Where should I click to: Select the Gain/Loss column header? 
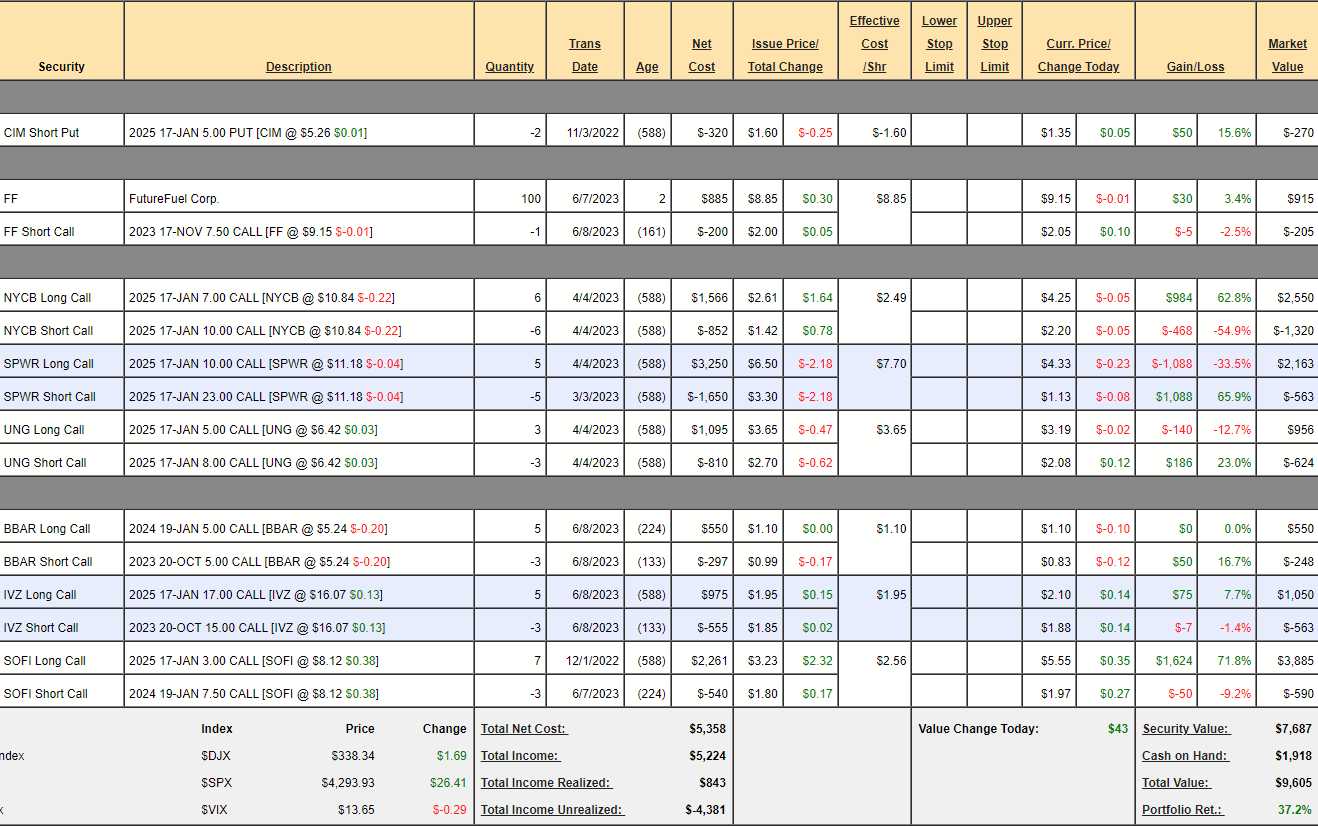(x=1195, y=67)
